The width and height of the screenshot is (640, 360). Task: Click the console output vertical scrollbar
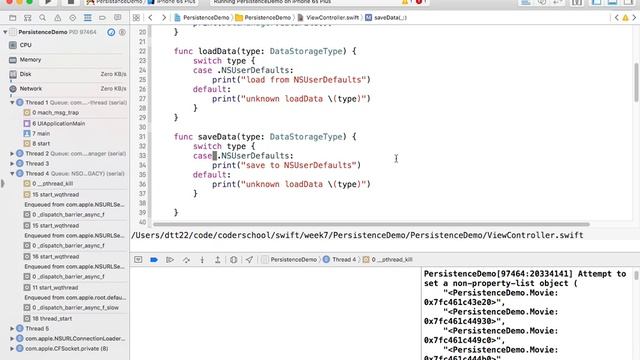636,275
